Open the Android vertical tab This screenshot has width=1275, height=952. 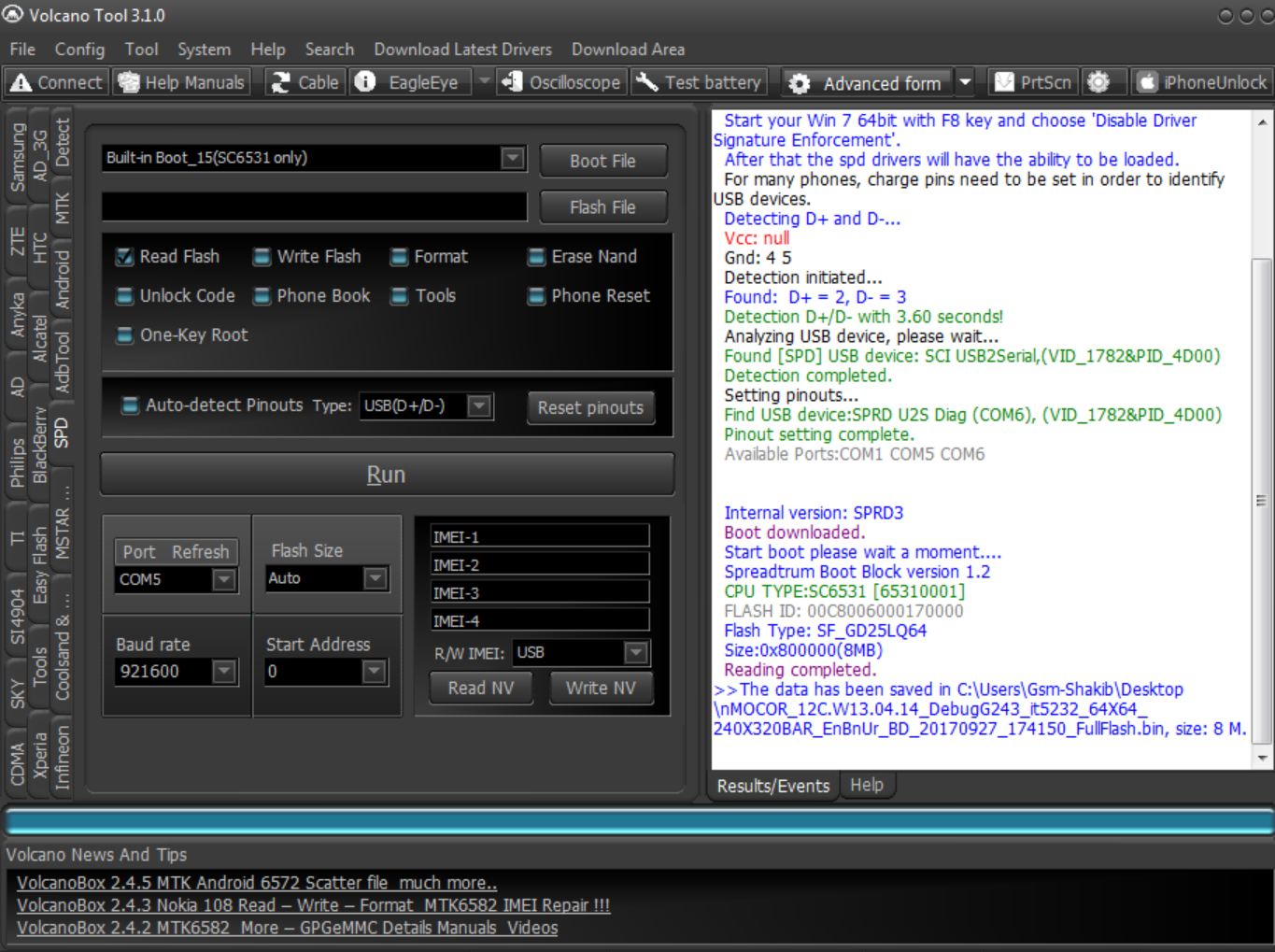(62, 279)
